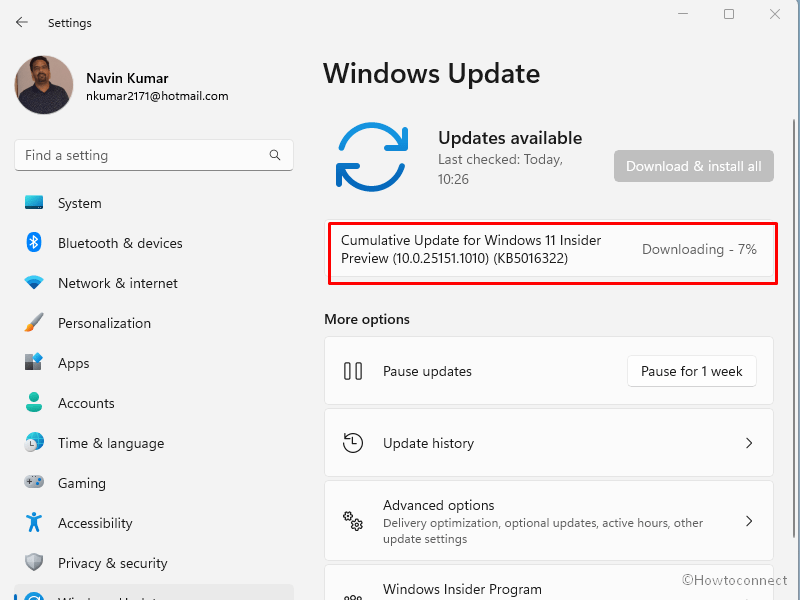Click Download & install all
Screen dimensions: 800x600
(x=693, y=165)
